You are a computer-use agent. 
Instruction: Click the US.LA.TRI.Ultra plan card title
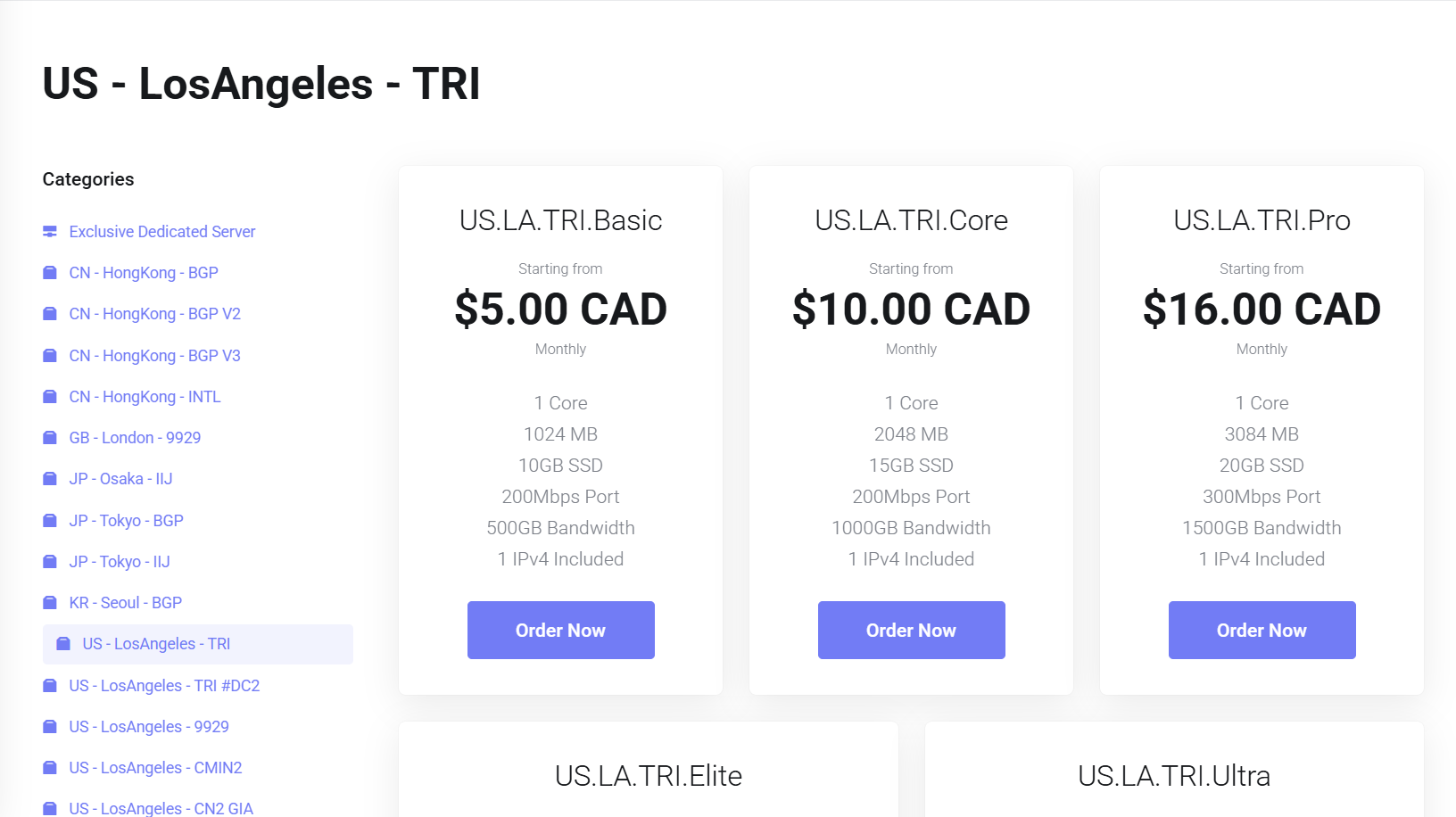[x=1174, y=776]
